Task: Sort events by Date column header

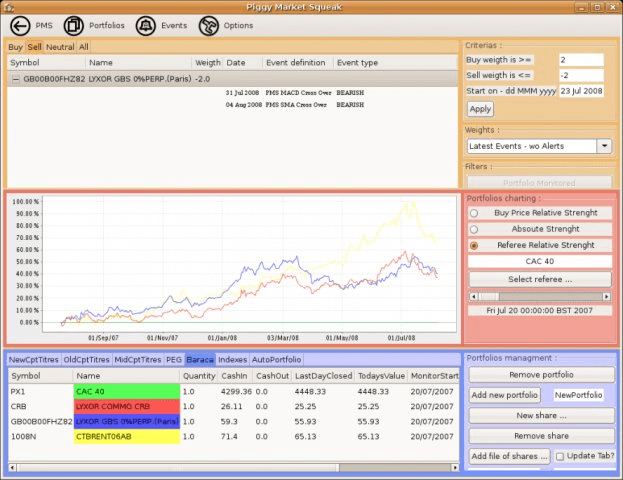Action: 243,63
